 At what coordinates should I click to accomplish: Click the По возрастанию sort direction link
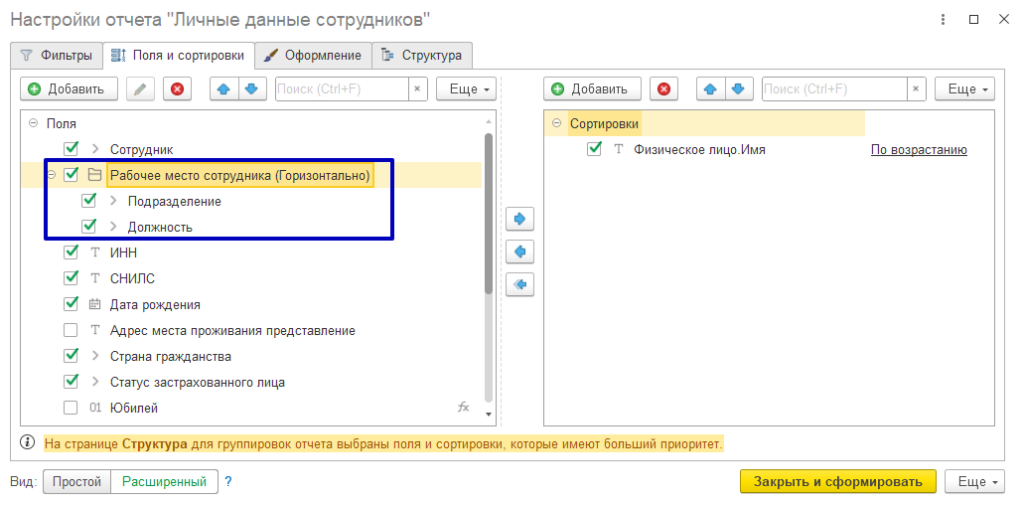[918, 150]
